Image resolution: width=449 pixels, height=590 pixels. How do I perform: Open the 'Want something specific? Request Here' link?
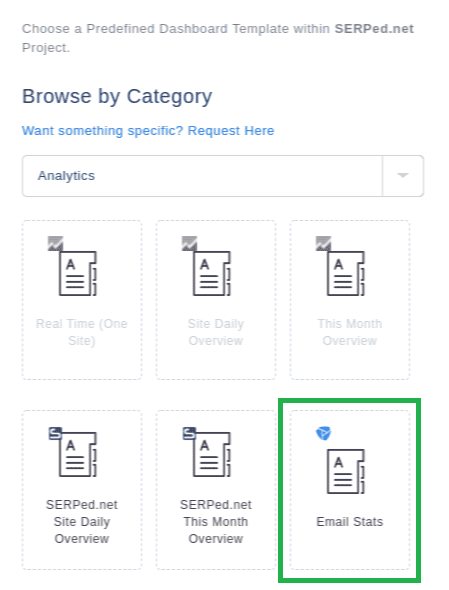point(148,131)
